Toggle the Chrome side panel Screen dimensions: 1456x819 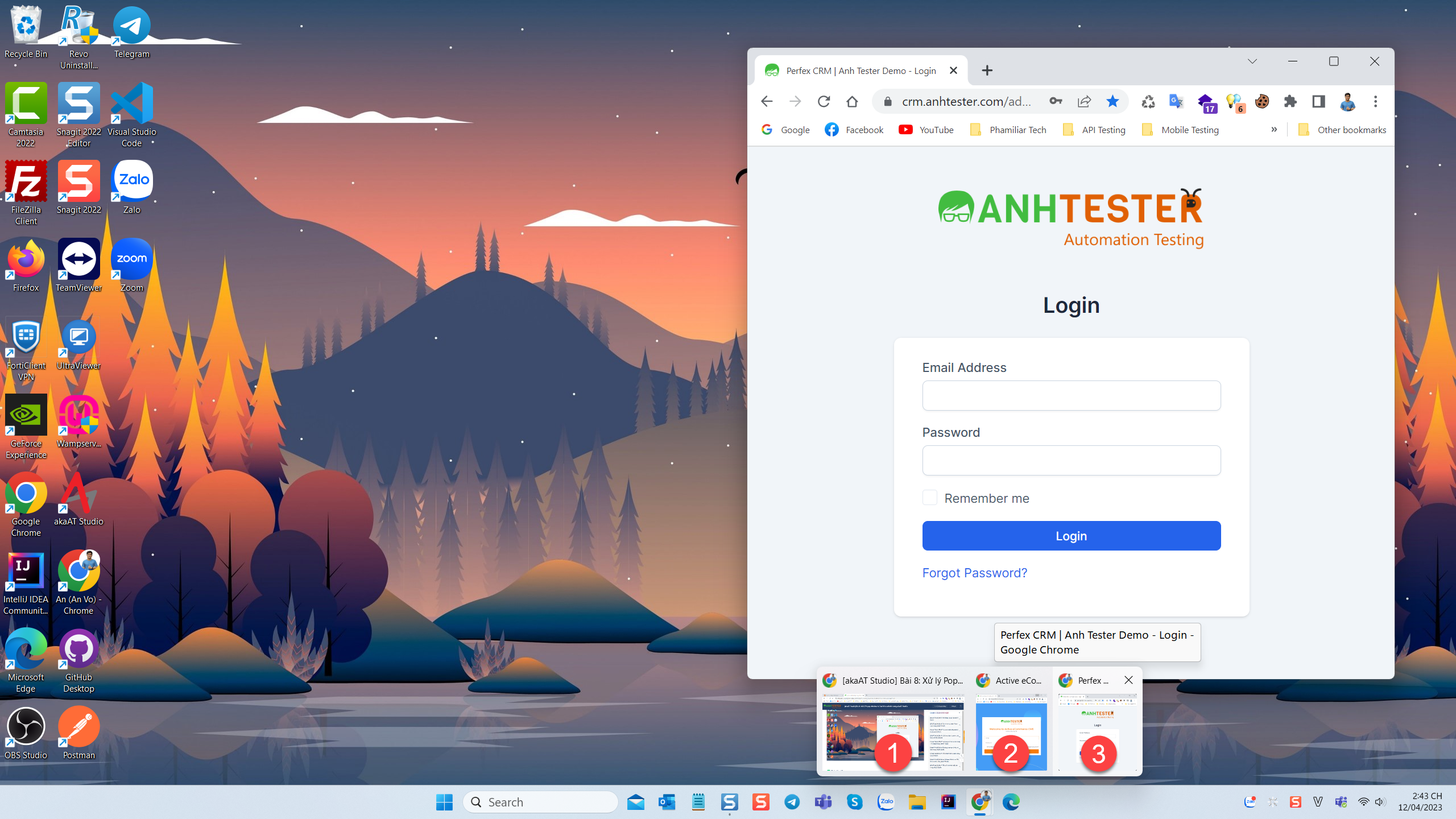[x=1318, y=101]
